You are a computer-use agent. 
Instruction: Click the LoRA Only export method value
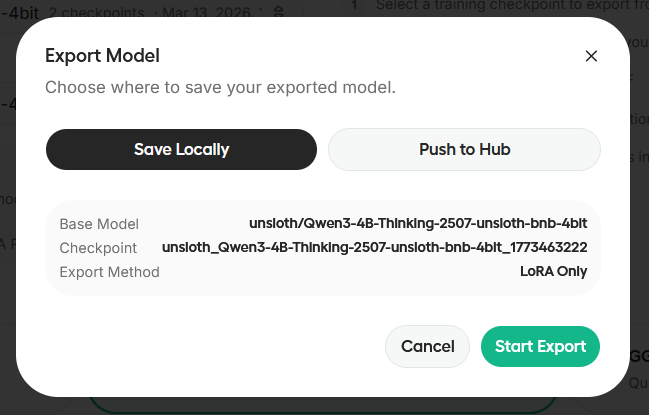click(553, 271)
